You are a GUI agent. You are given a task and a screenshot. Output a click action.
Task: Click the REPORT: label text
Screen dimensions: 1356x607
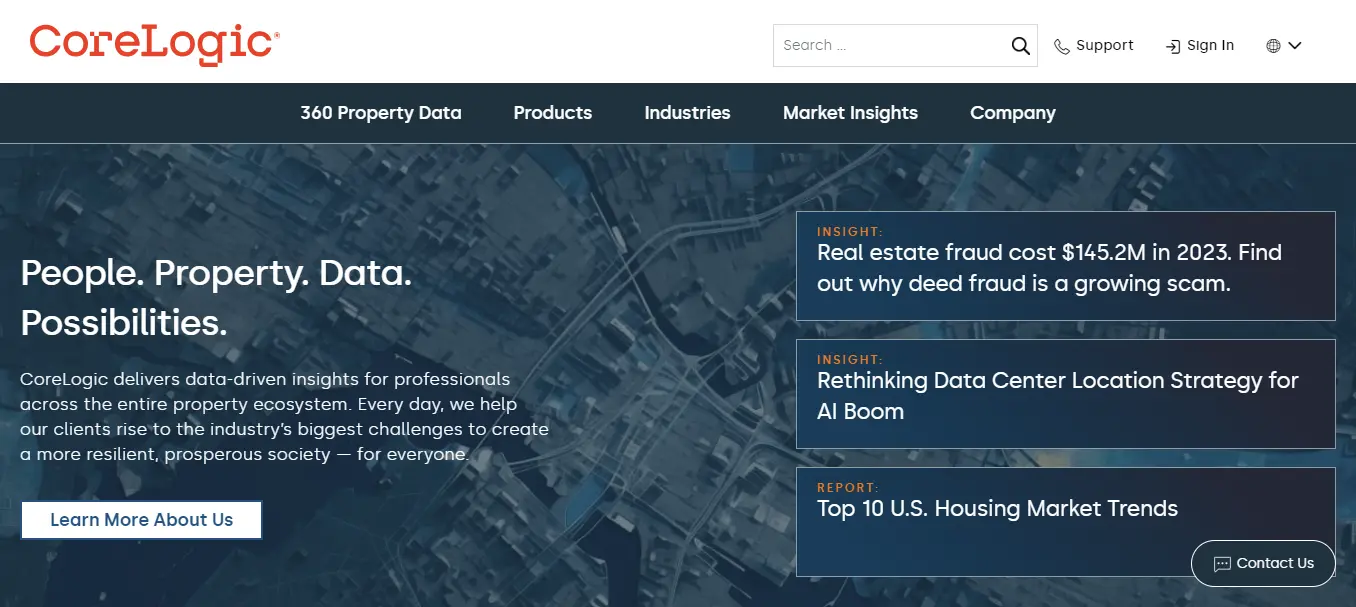[848, 488]
